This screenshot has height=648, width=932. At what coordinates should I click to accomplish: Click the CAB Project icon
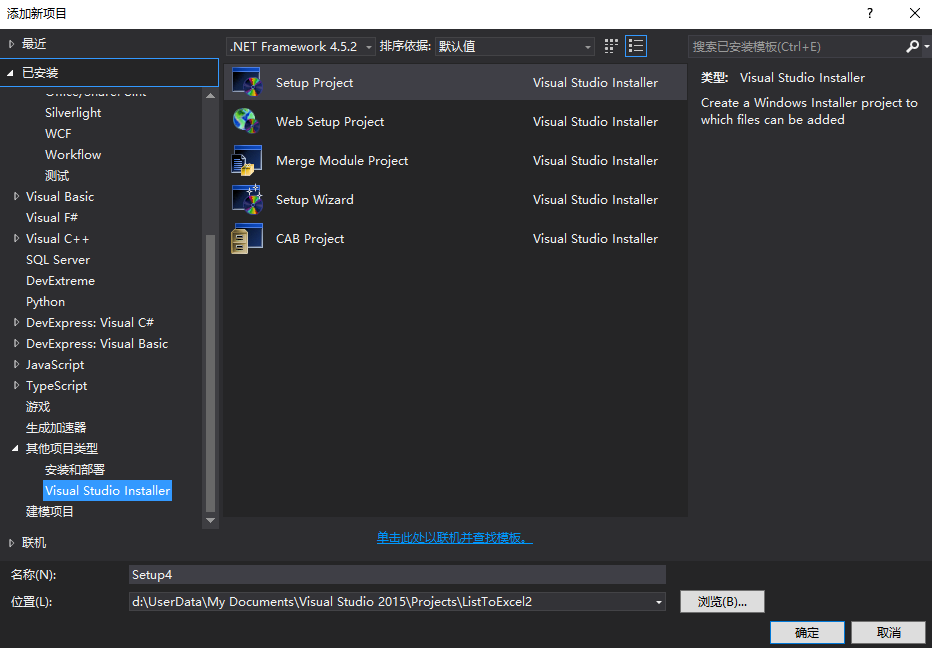point(247,238)
